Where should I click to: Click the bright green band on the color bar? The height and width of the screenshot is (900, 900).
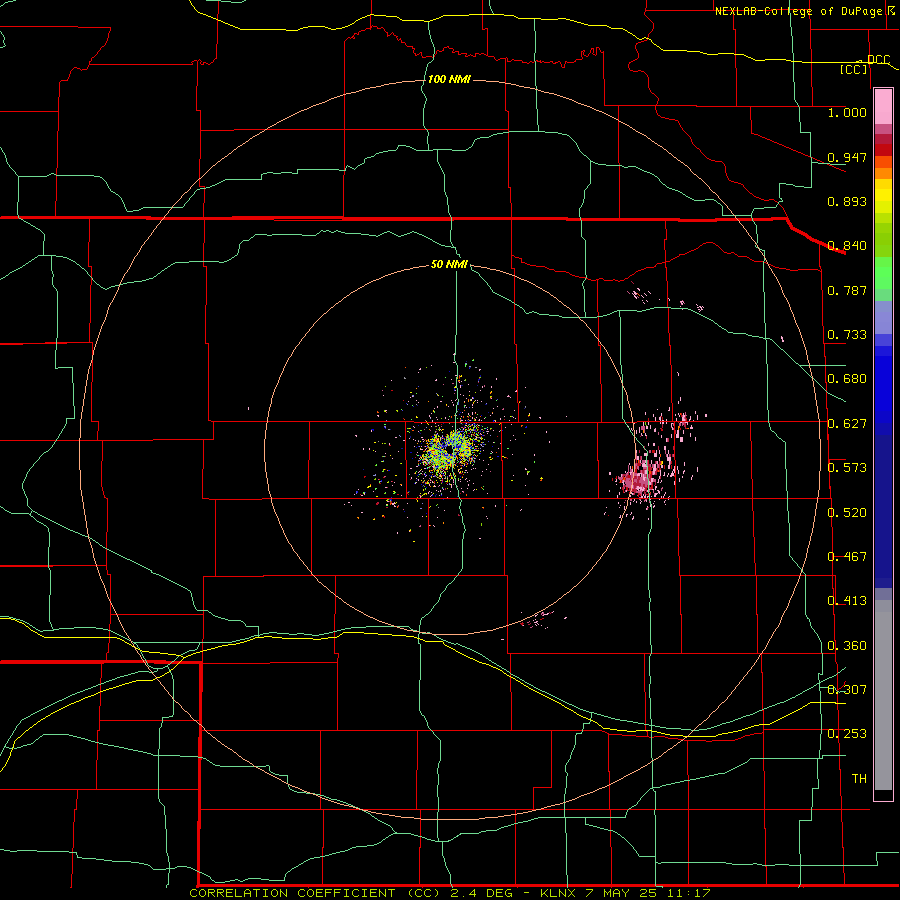coord(883,273)
